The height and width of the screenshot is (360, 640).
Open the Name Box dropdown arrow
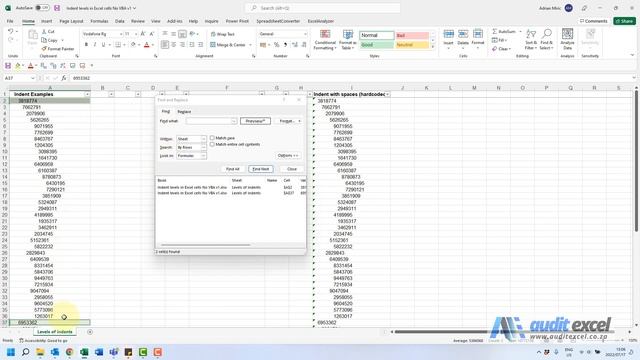[x=32, y=78]
